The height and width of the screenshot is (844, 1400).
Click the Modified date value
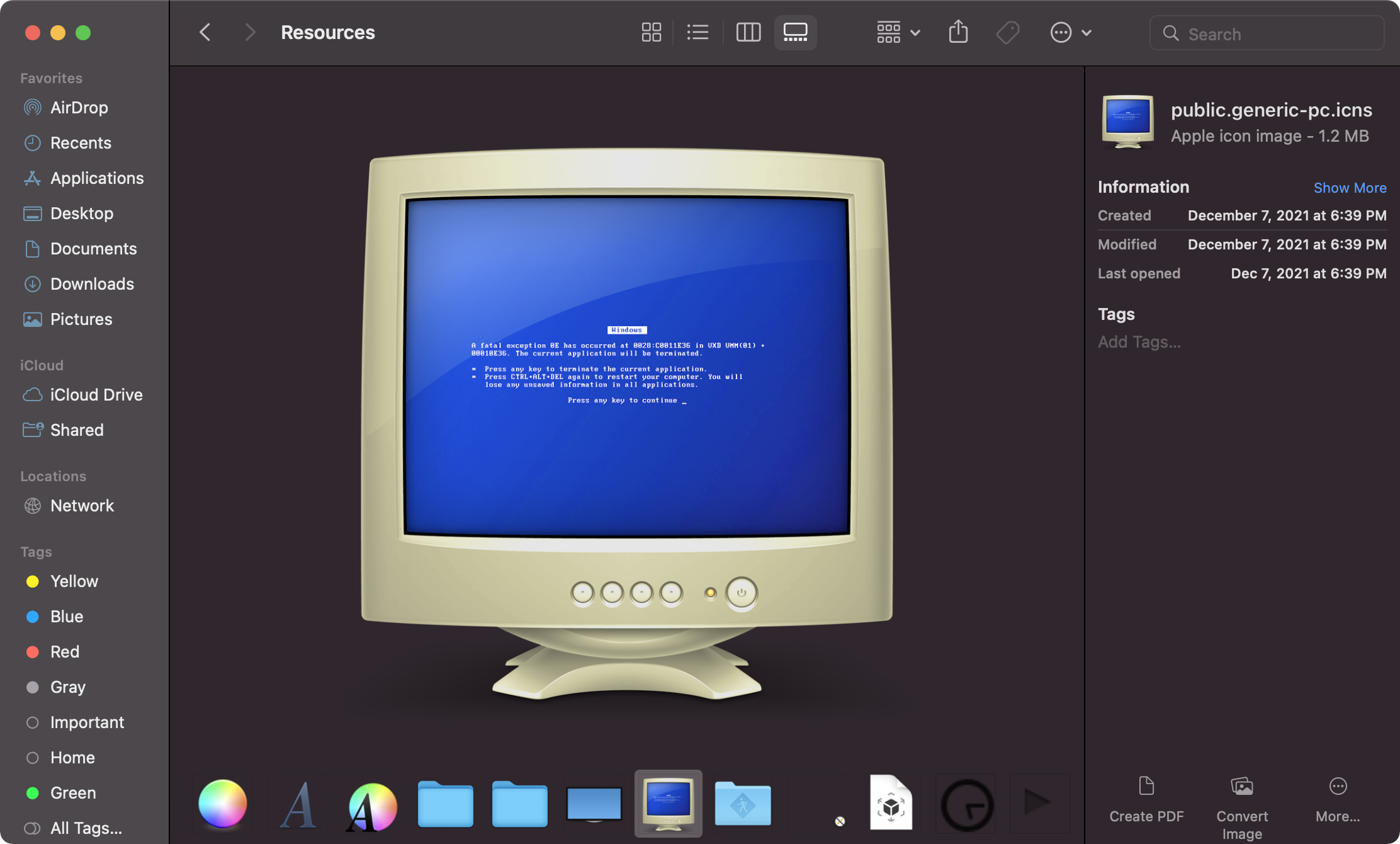1287,244
